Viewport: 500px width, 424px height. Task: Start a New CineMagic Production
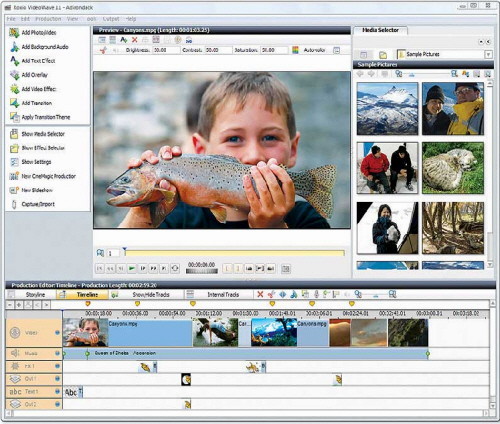43,176
